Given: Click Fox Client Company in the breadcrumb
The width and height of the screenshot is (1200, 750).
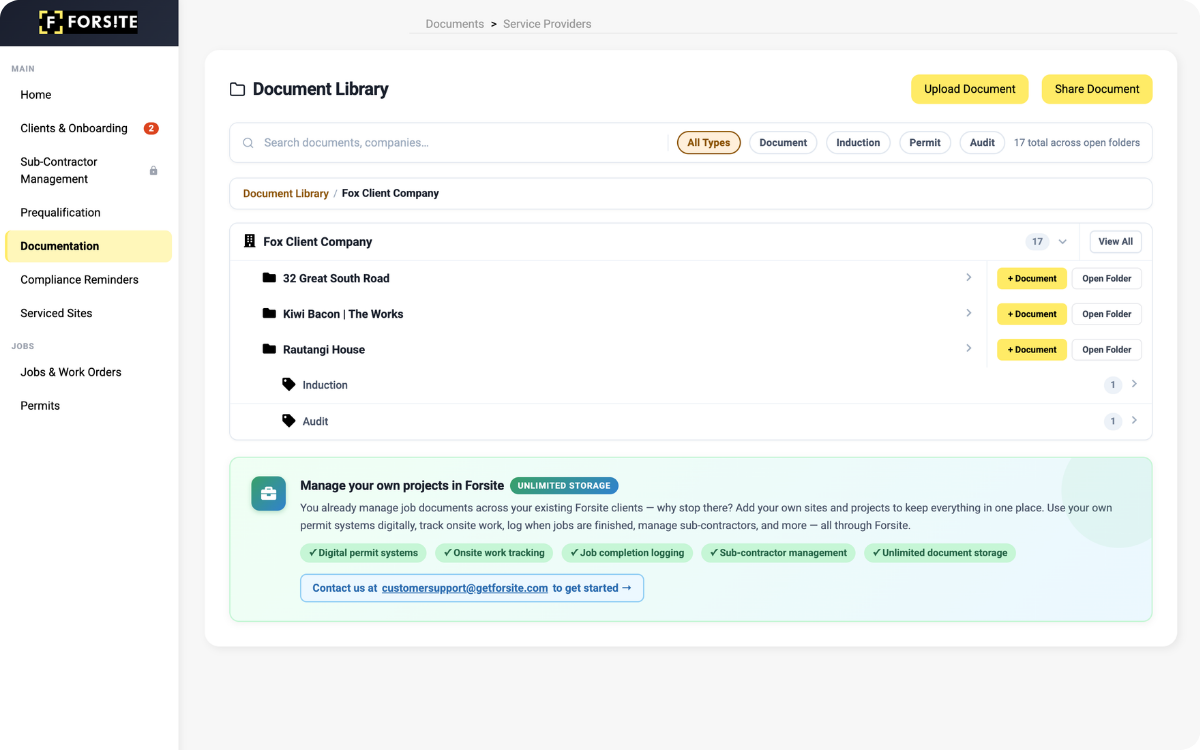Looking at the screenshot, I should [x=390, y=193].
